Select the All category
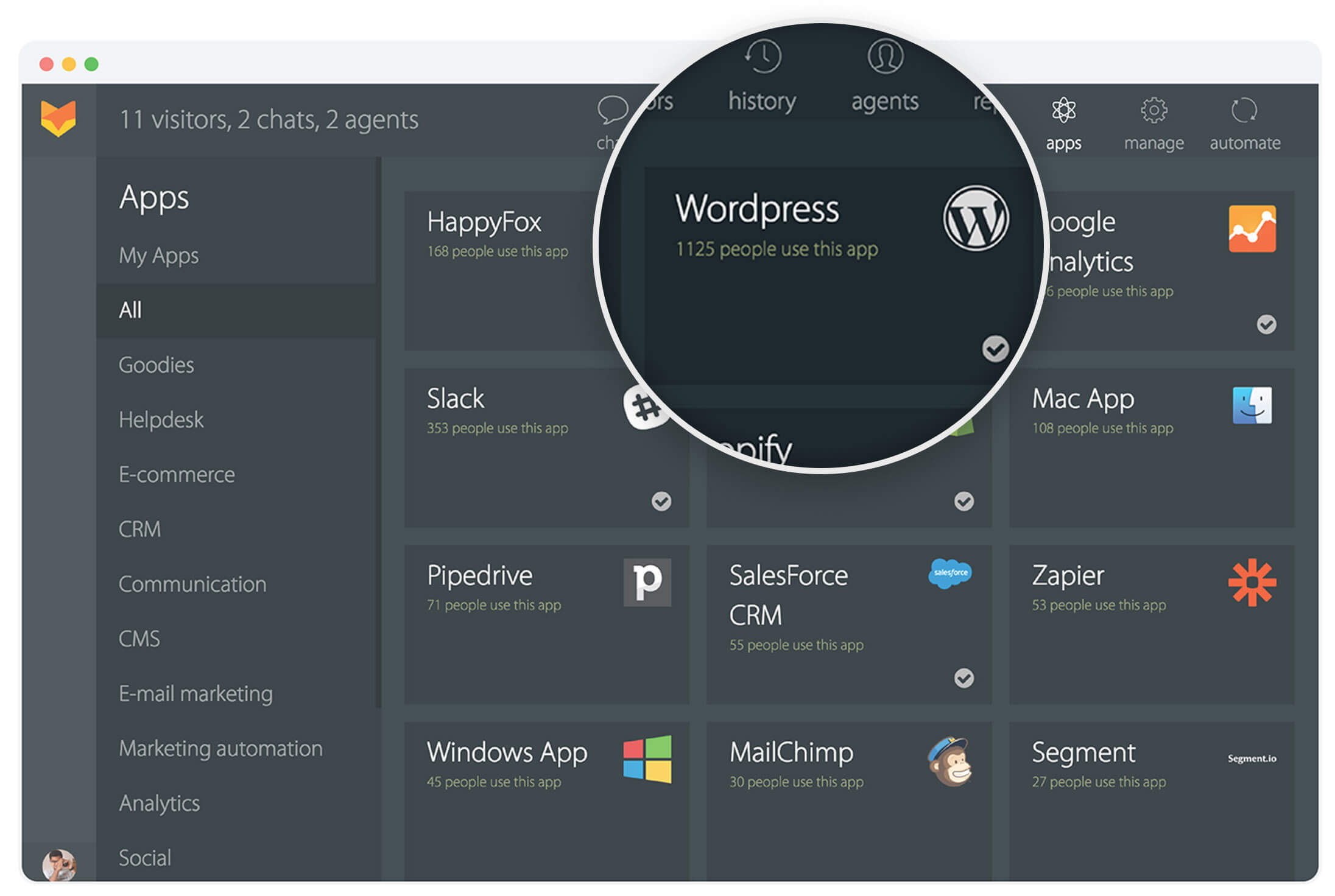This screenshot has height=896, width=1335. tap(236, 310)
